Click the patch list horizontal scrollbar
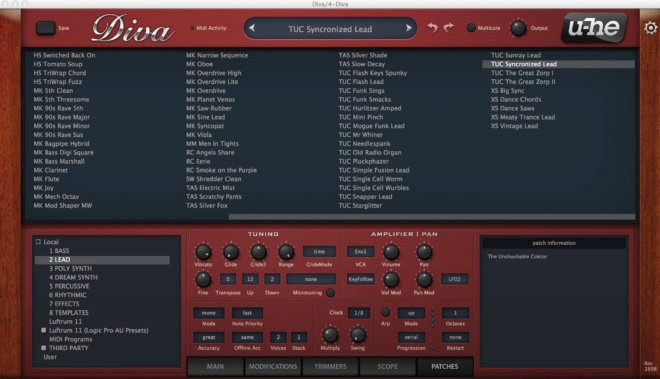Image resolution: width=660 pixels, height=379 pixels. (x=432, y=216)
